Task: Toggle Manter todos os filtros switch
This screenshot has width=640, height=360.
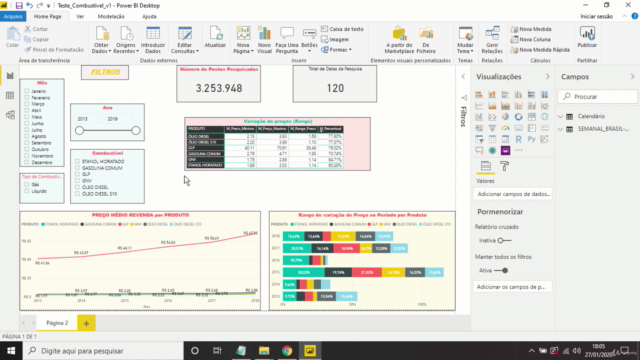Action: [x=501, y=270]
